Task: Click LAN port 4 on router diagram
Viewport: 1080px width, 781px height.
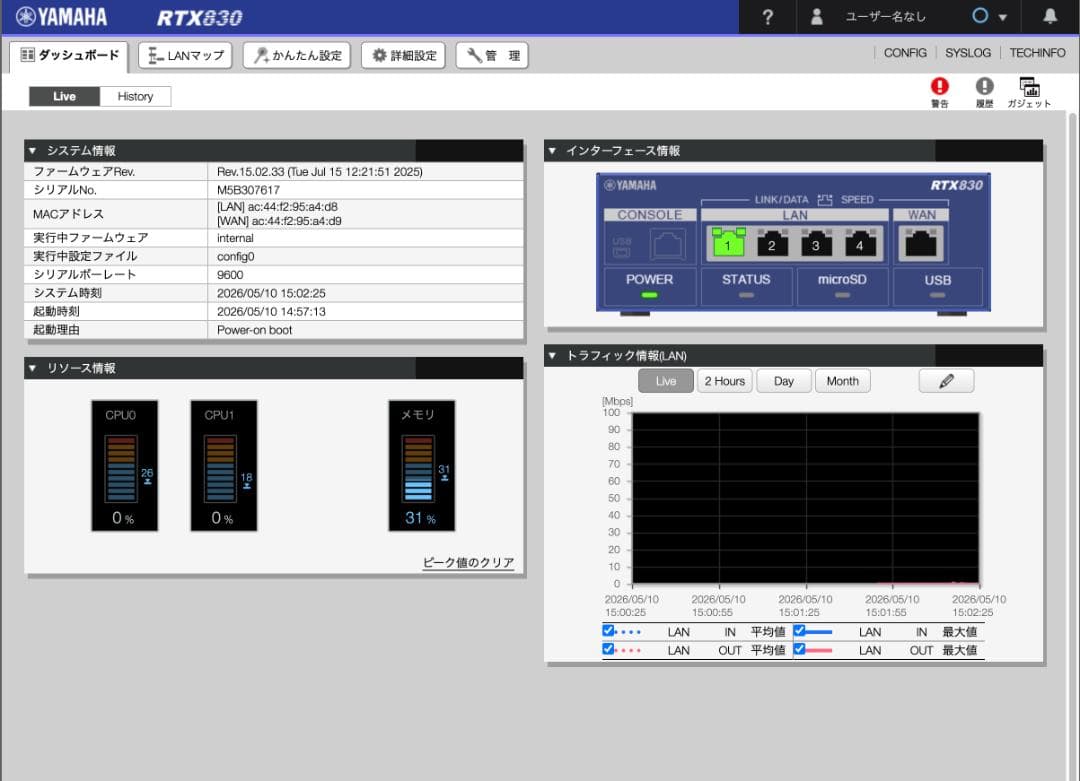Action: pos(860,242)
